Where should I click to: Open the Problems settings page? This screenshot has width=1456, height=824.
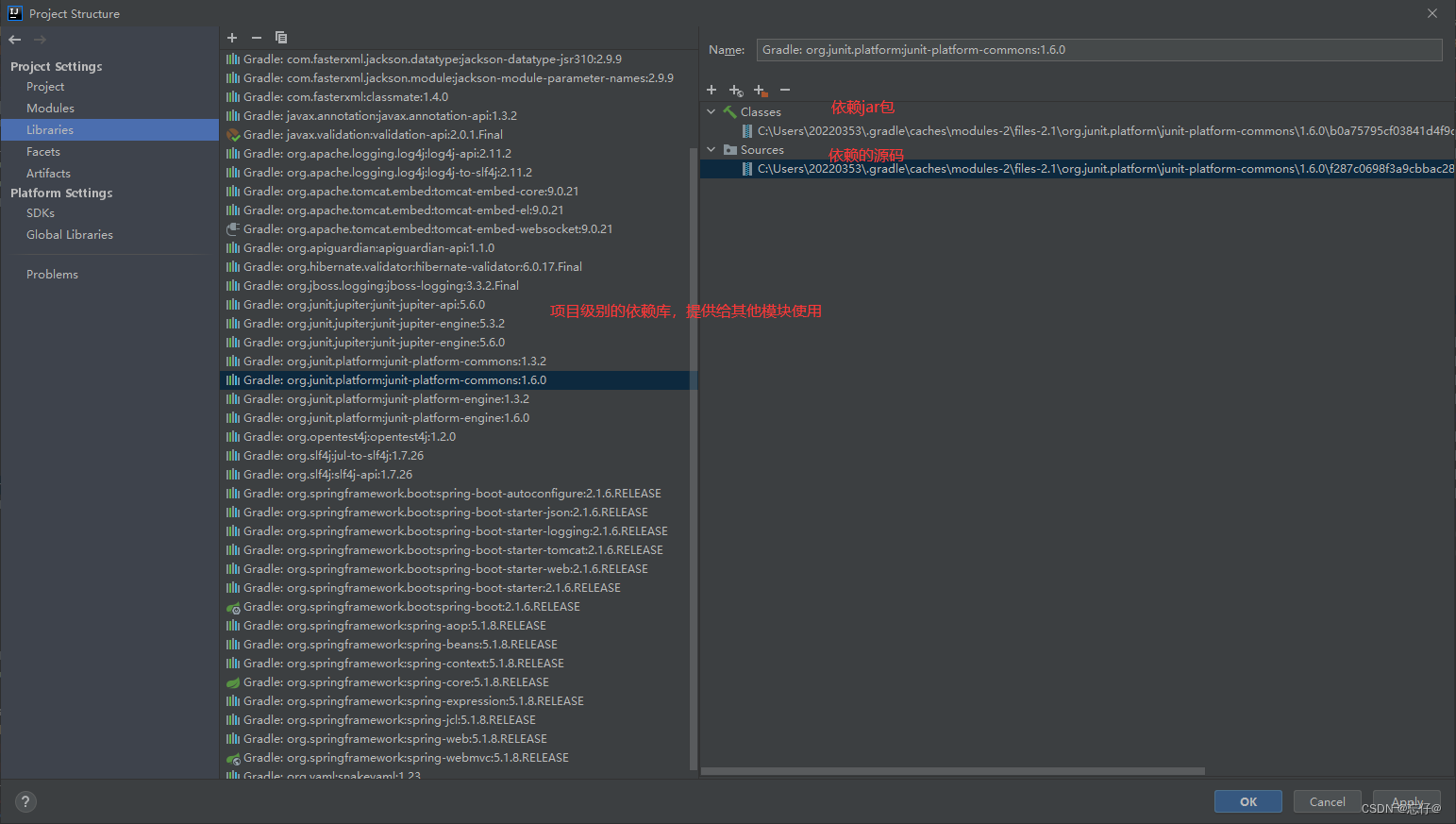[52, 274]
